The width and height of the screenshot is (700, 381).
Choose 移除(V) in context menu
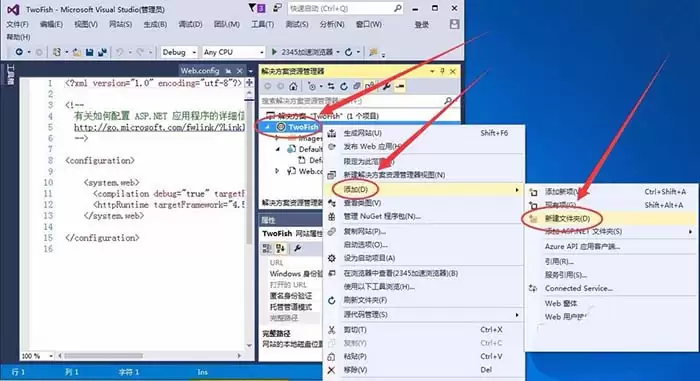423,370
